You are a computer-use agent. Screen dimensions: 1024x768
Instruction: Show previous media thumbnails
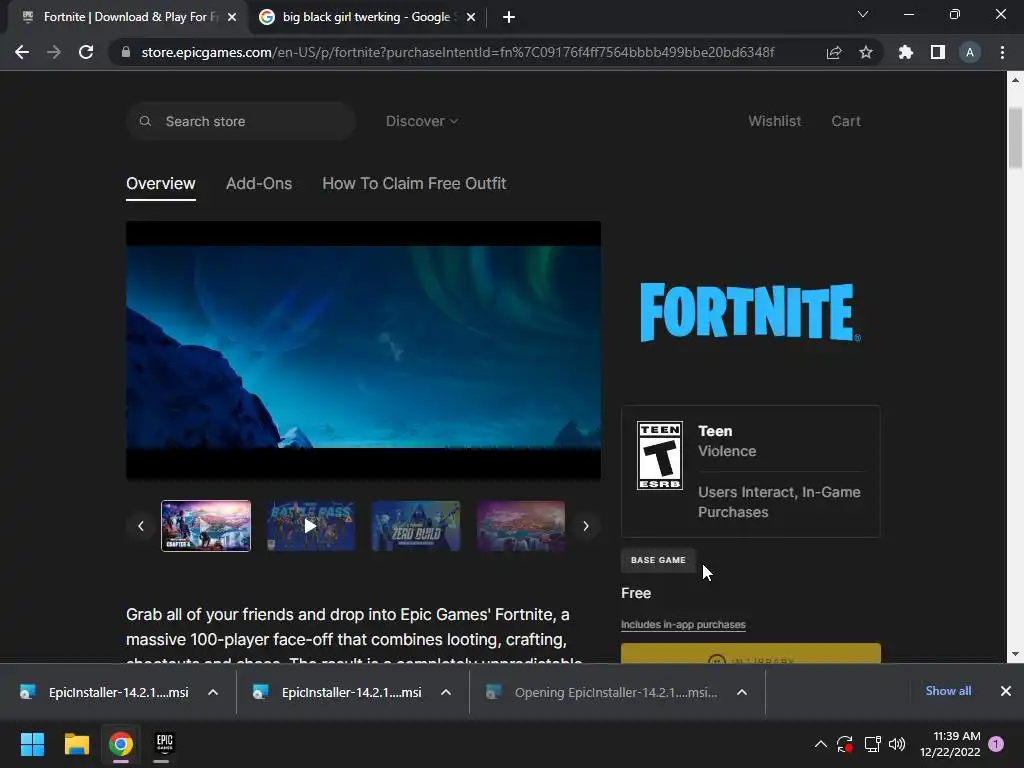(x=140, y=526)
